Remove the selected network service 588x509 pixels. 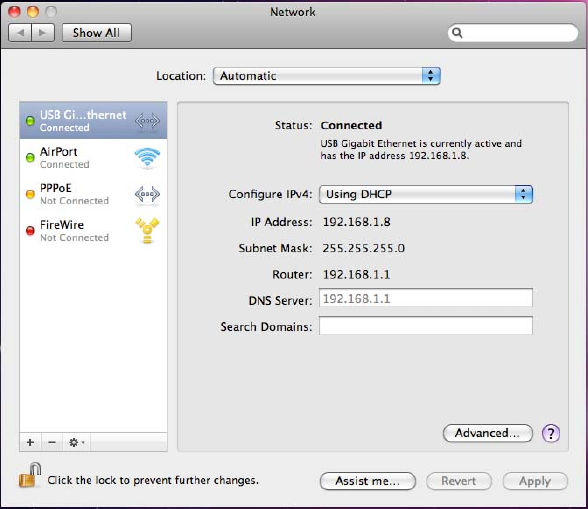(52, 442)
